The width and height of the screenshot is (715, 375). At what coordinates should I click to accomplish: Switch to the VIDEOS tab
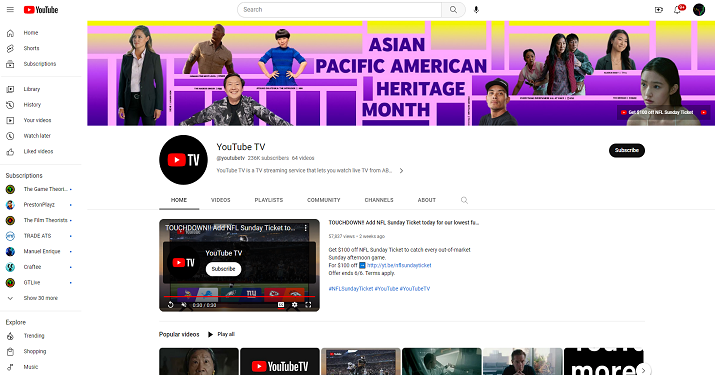coord(221,200)
